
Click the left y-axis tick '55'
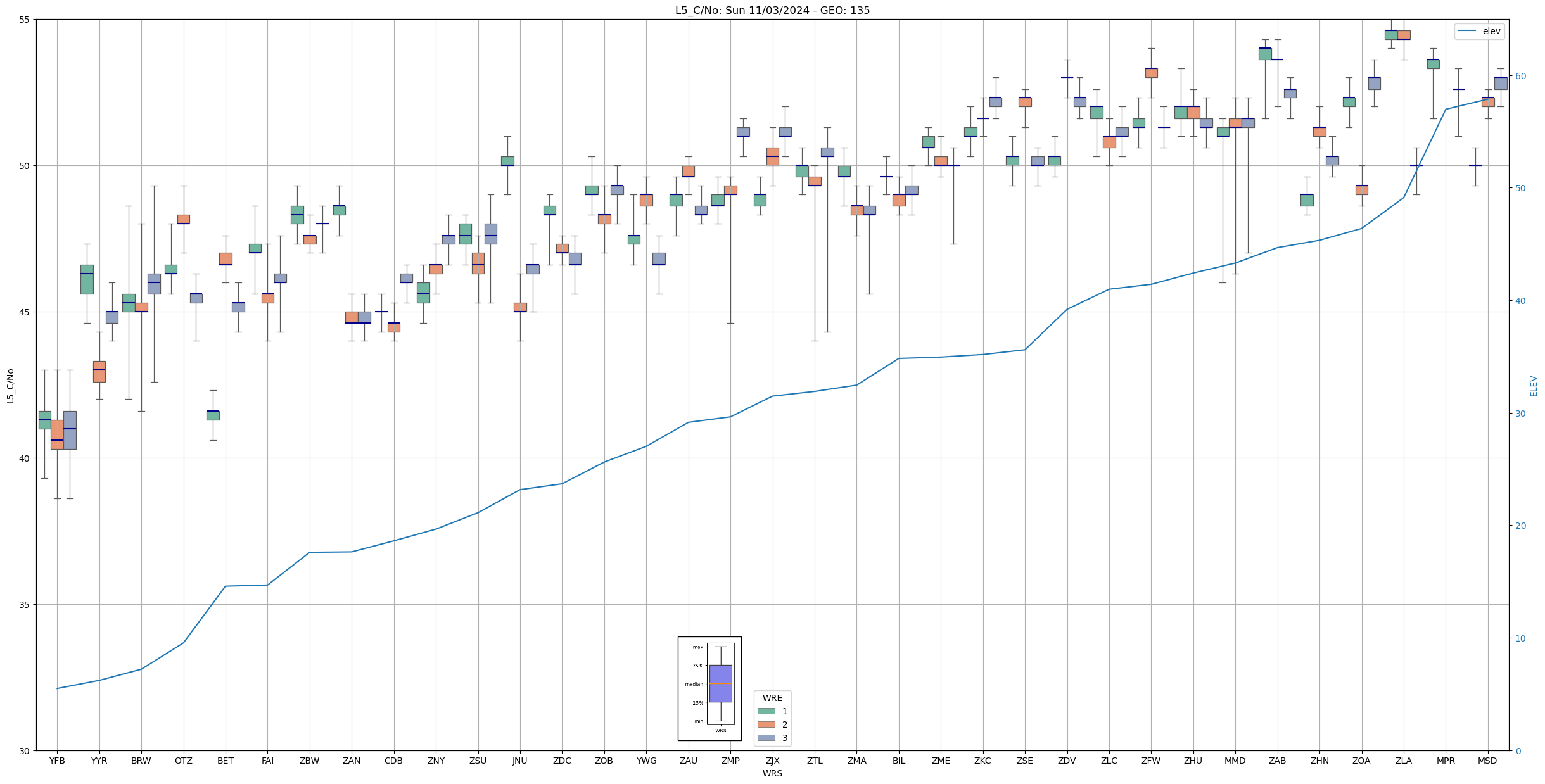(25, 20)
